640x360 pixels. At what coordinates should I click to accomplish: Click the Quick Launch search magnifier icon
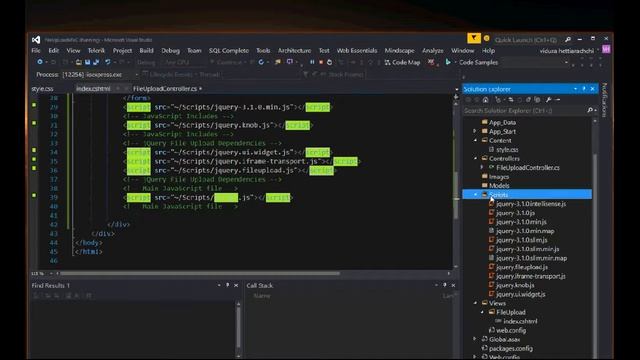coord(568,40)
